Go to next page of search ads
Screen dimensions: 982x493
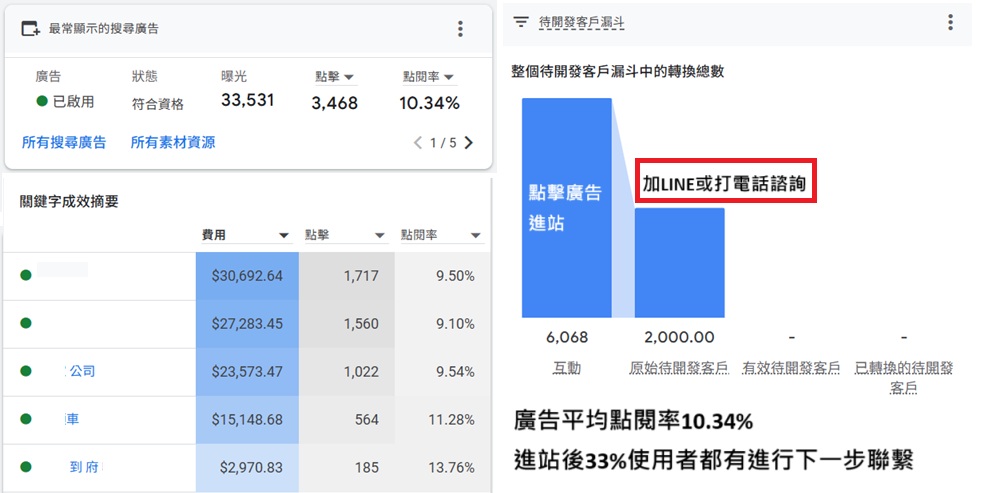(469, 143)
